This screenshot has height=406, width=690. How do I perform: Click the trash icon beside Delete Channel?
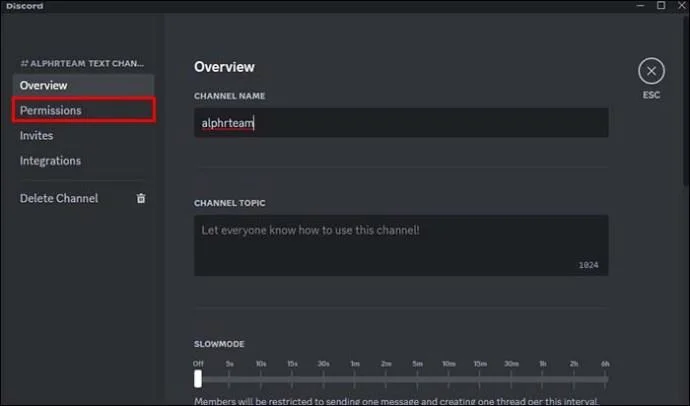tap(141, 198)
